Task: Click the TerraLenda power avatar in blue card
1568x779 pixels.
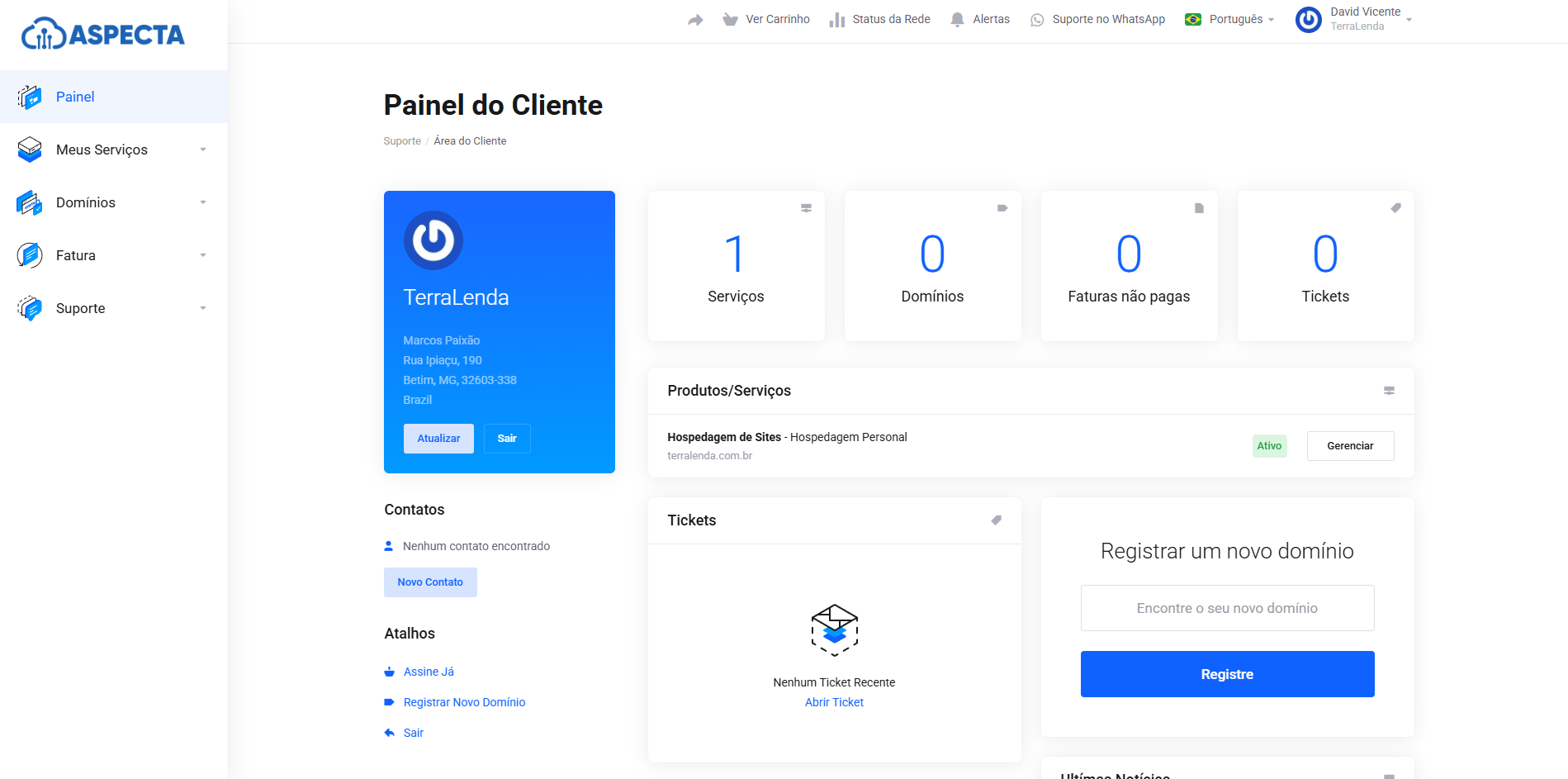Action: (433, 240)
